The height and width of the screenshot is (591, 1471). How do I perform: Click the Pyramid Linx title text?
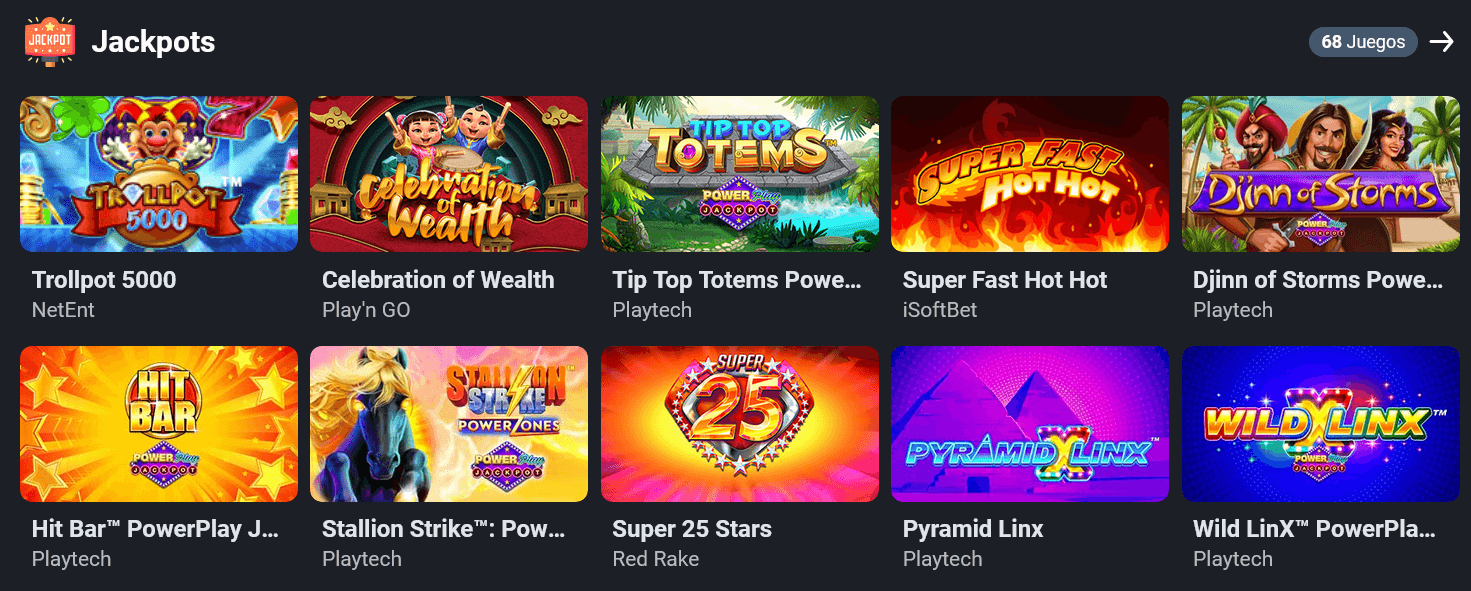pyautogui.click(x=973, y=529)
